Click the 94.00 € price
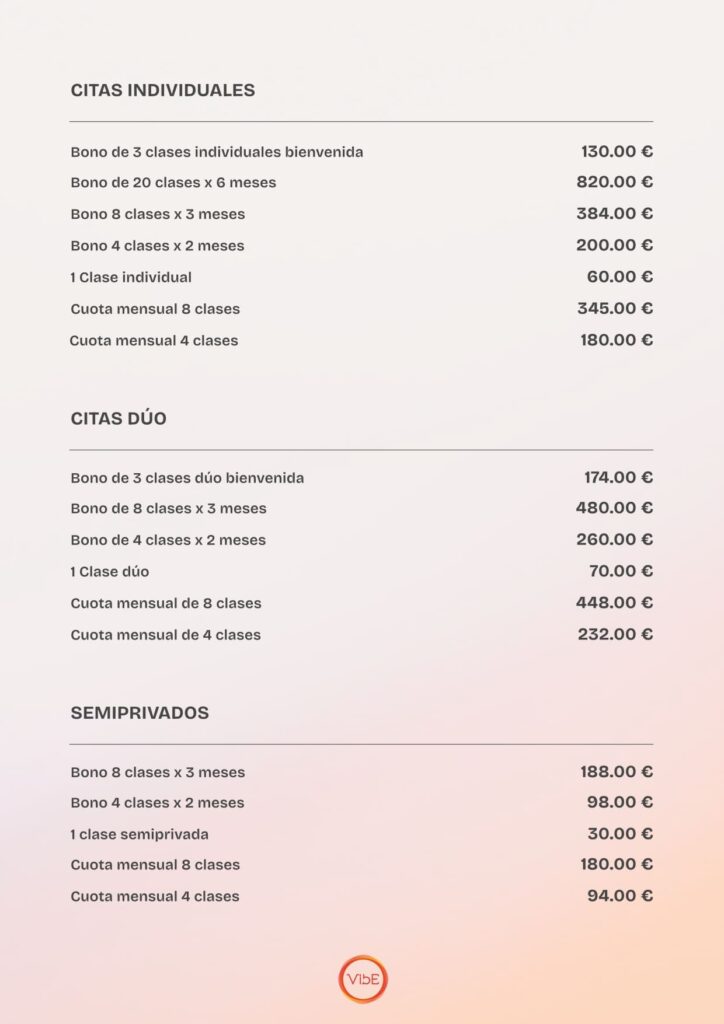This screenshot has width=724, height=1024. [619, 896]
